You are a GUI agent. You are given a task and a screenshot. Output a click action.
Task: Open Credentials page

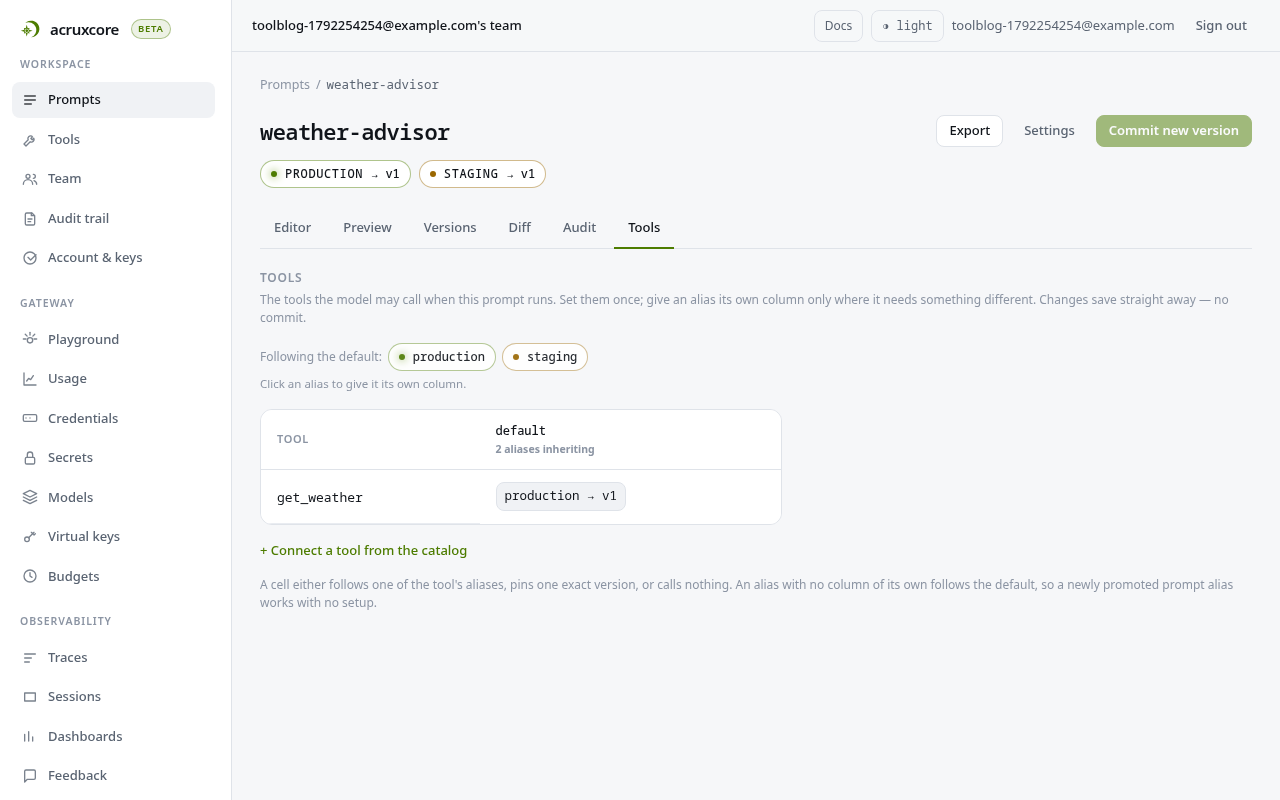click(113, 419)
